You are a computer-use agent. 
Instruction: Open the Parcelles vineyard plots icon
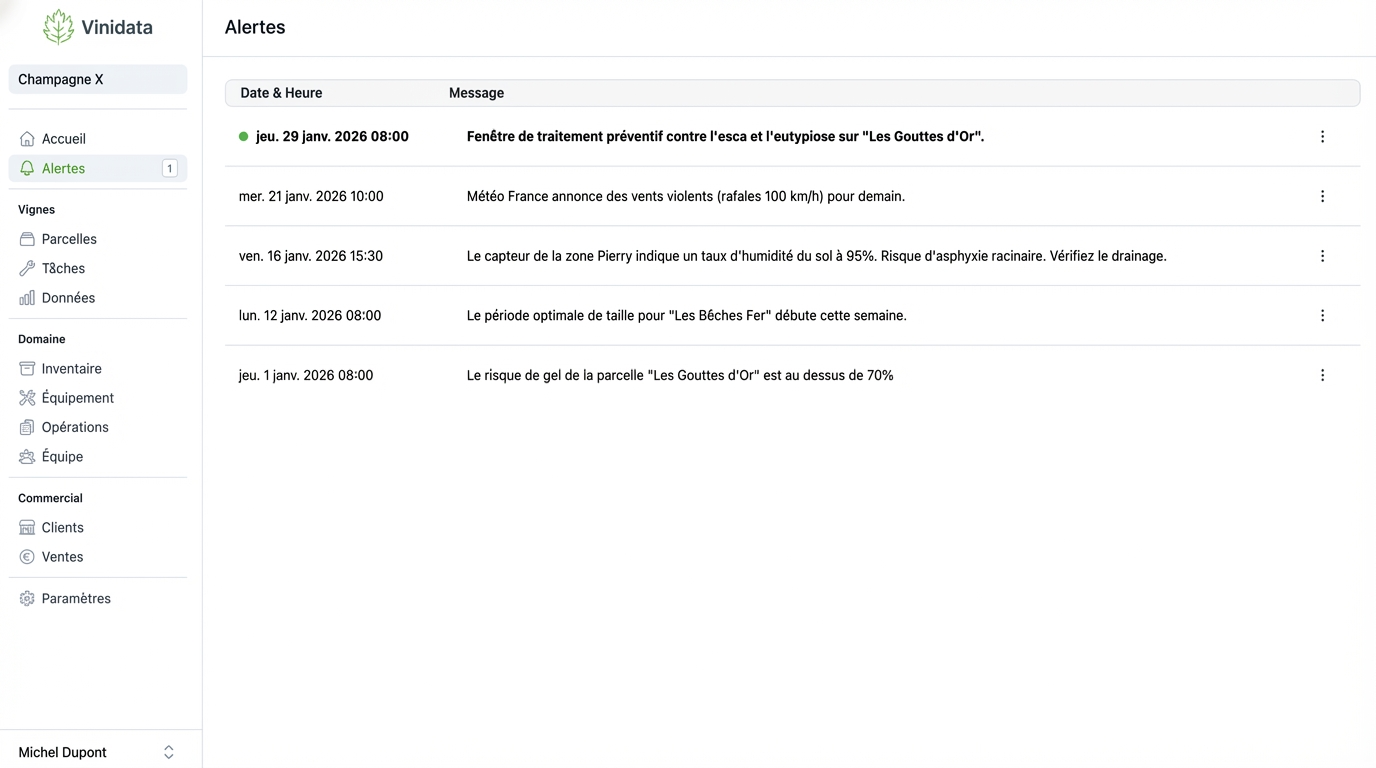tap(26, 239)
